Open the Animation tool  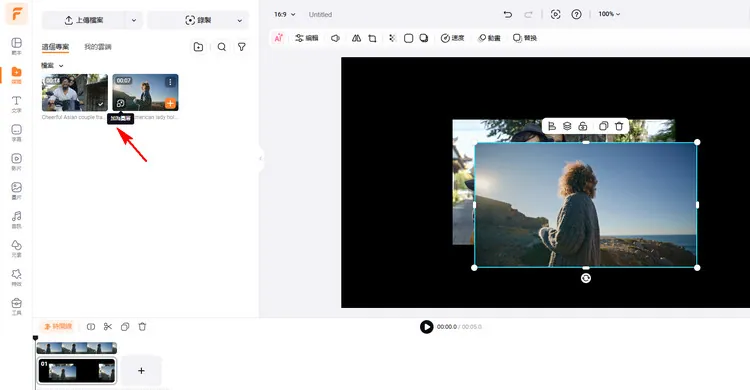[x=489, y=38]
